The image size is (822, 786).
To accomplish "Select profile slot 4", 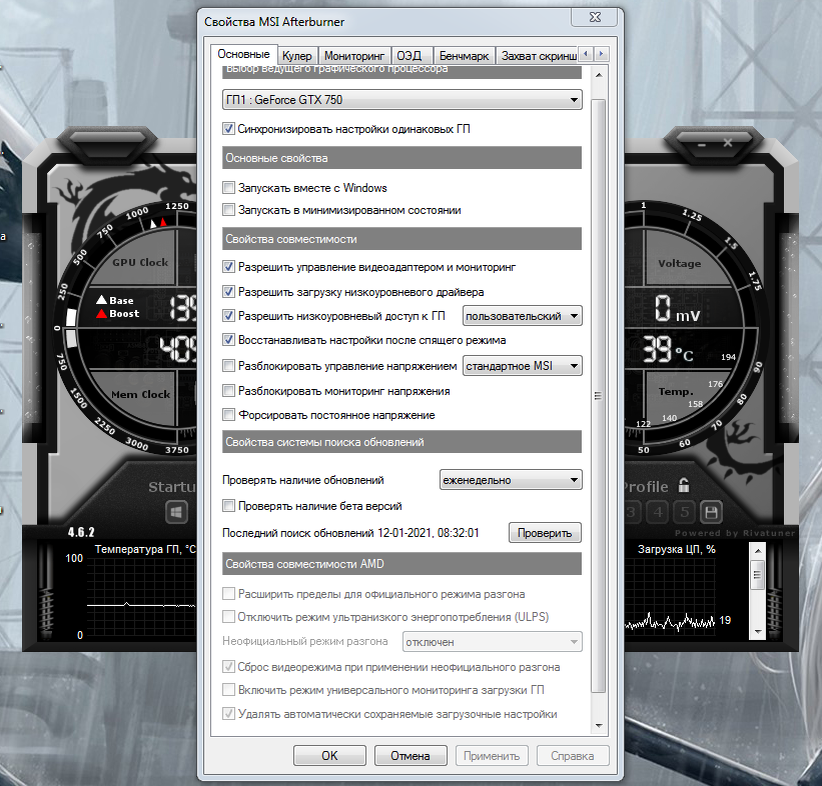I will tap(657, 512).
